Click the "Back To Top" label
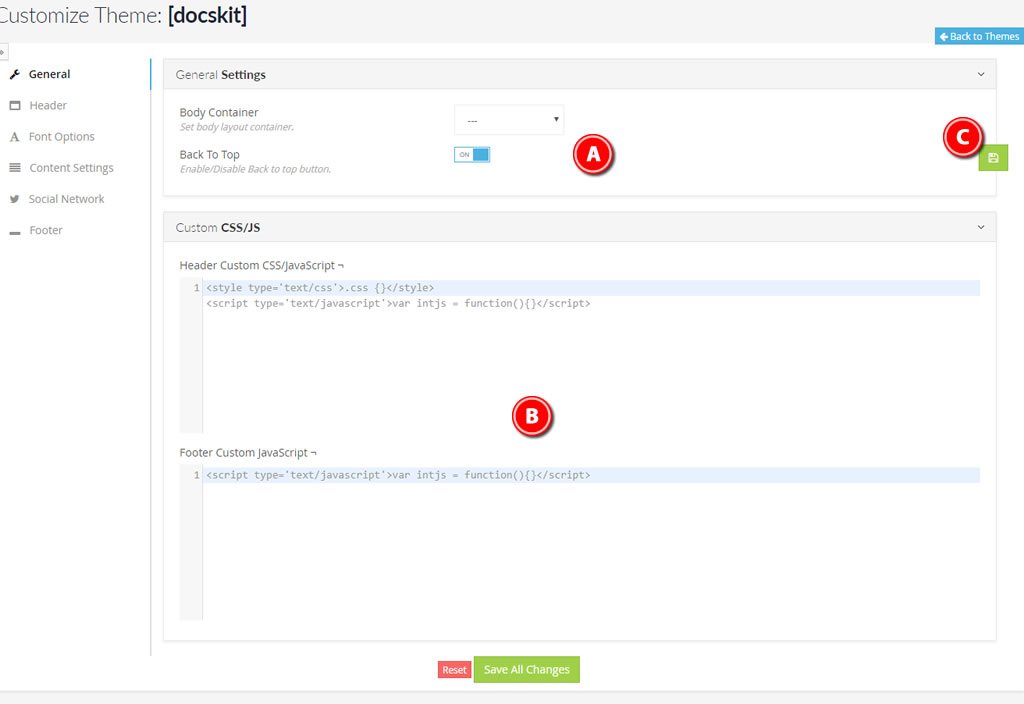The height and width of the screenshot is (704, 1024). [x=210, y=155]
